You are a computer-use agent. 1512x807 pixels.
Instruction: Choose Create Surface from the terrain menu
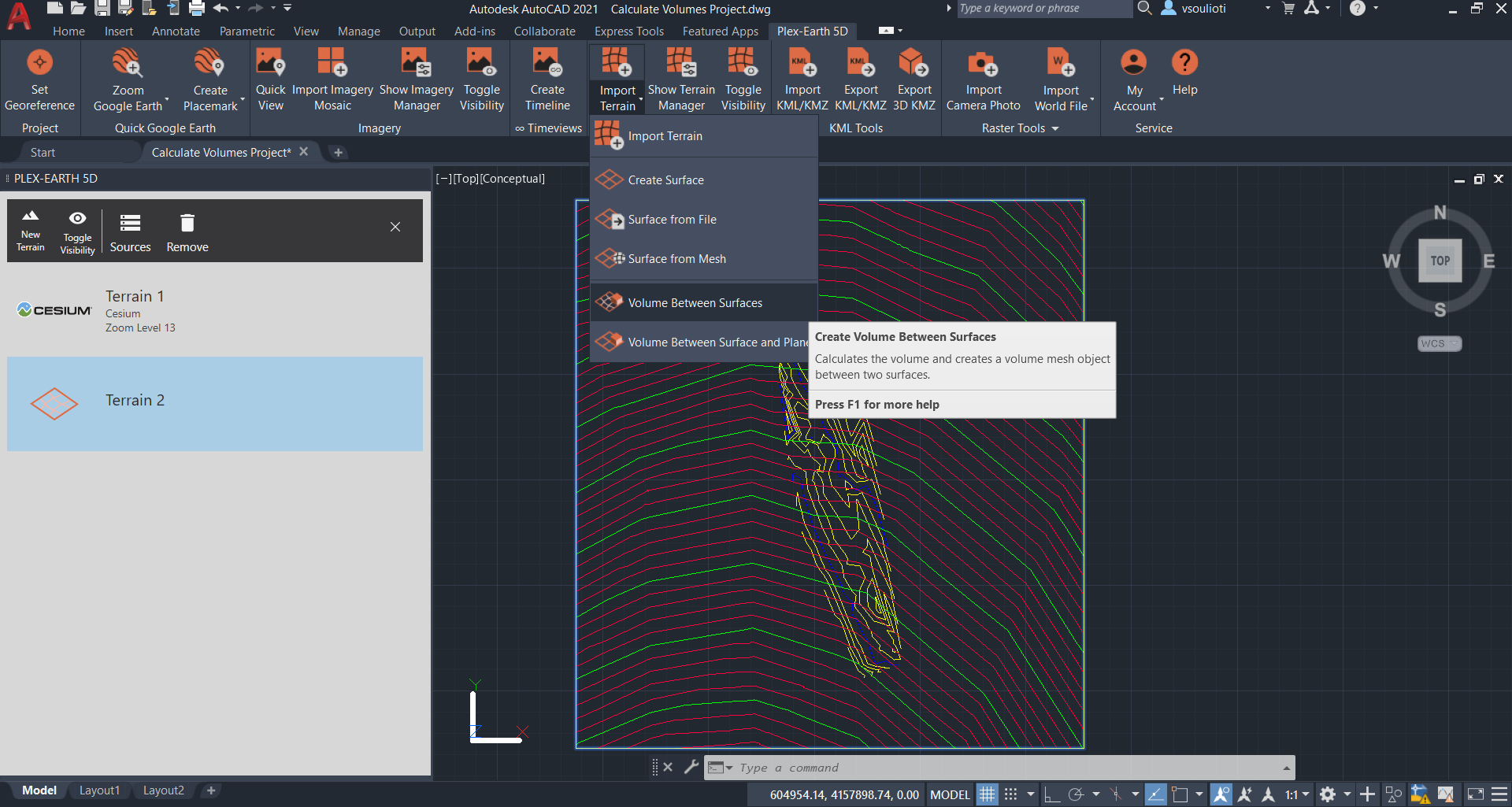pyautogui.click(x=703, y=180)
